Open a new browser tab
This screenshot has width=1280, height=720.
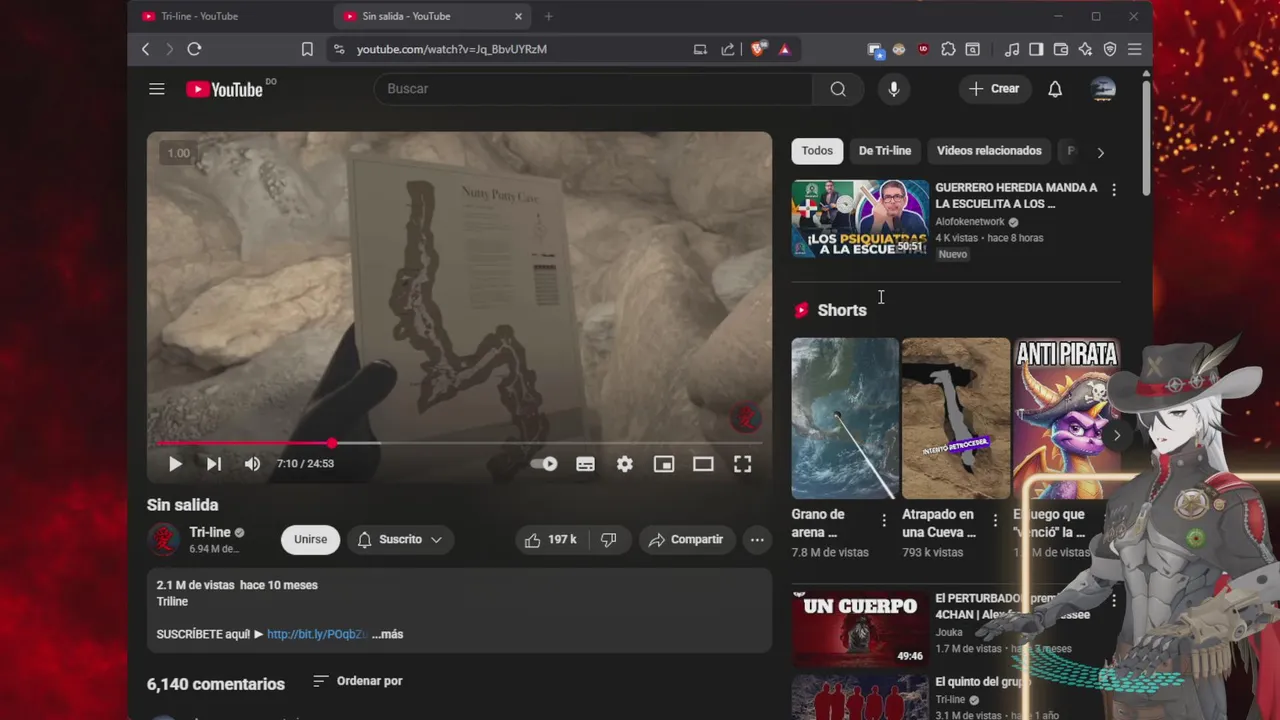click(x=548, y=16)
